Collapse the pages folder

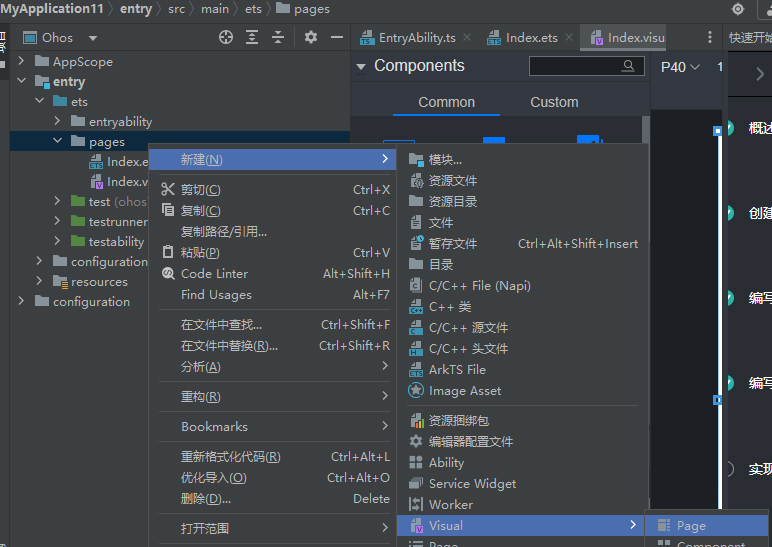[57, 141]
